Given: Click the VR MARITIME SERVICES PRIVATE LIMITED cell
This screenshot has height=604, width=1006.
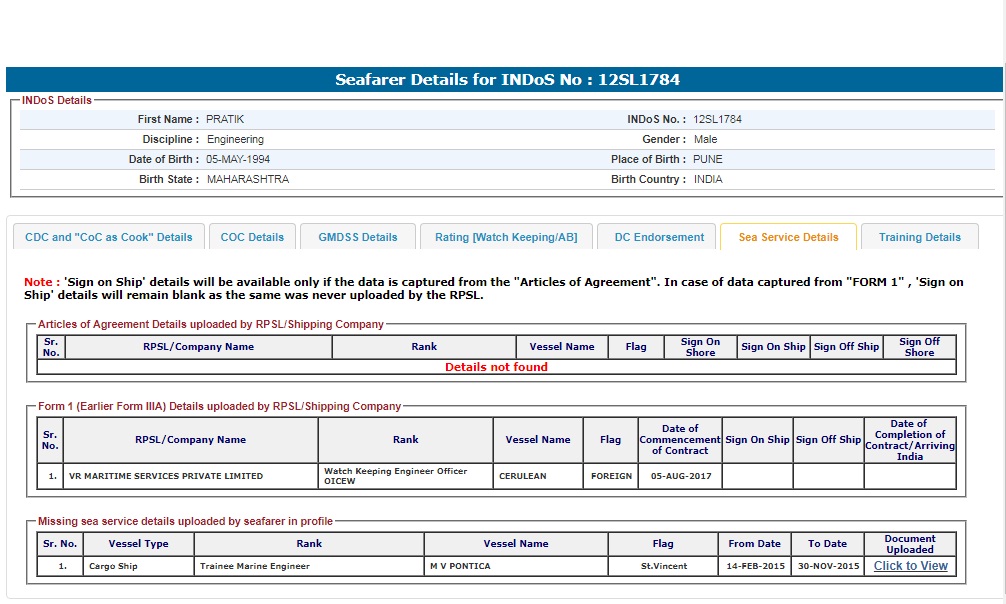Looking at the screenshot, I should coord(166,476).
